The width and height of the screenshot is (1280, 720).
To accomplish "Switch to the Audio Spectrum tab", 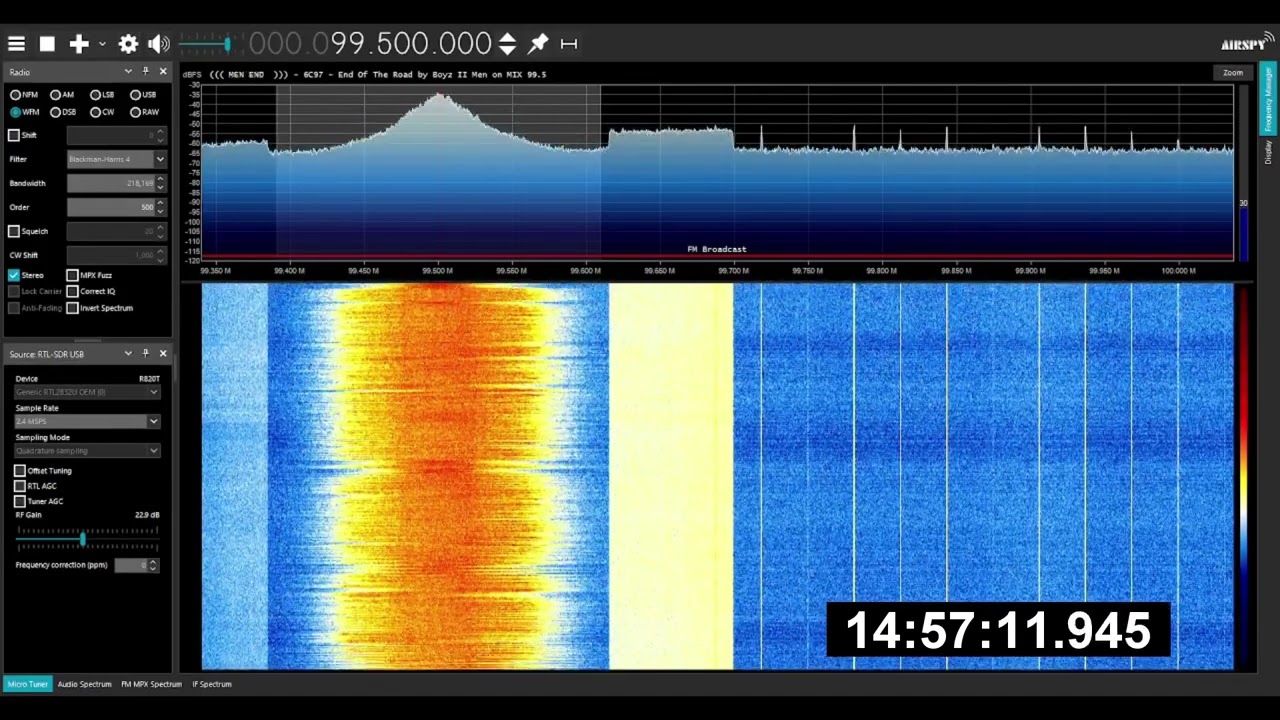I will pos(84,684).
